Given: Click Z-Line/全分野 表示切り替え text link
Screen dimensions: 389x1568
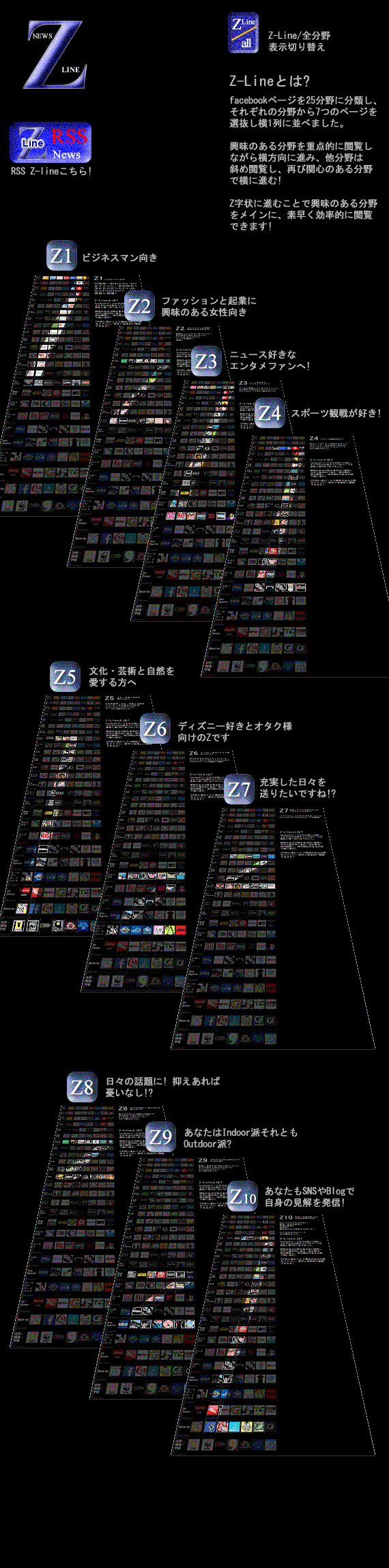Looking at the screenshot, I should 299,41.
